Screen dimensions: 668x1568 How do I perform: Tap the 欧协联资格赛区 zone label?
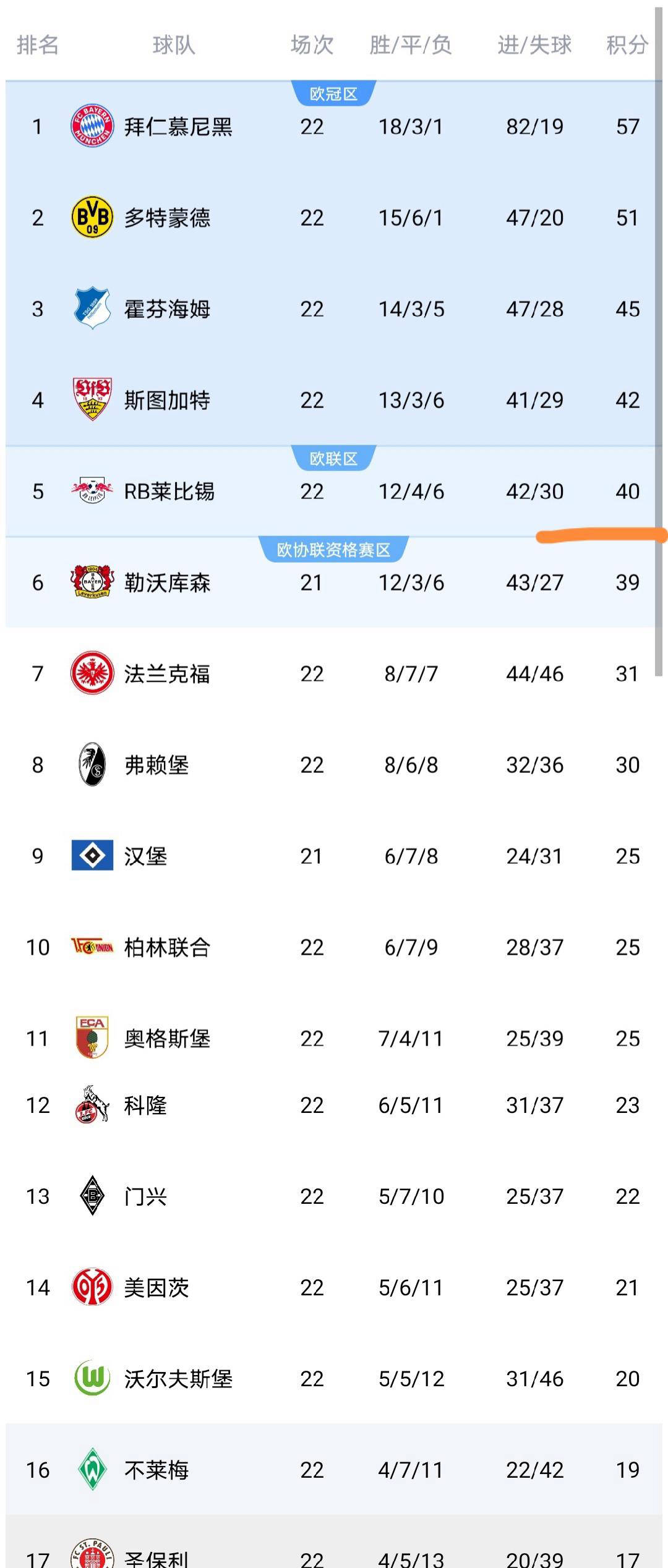333,550
